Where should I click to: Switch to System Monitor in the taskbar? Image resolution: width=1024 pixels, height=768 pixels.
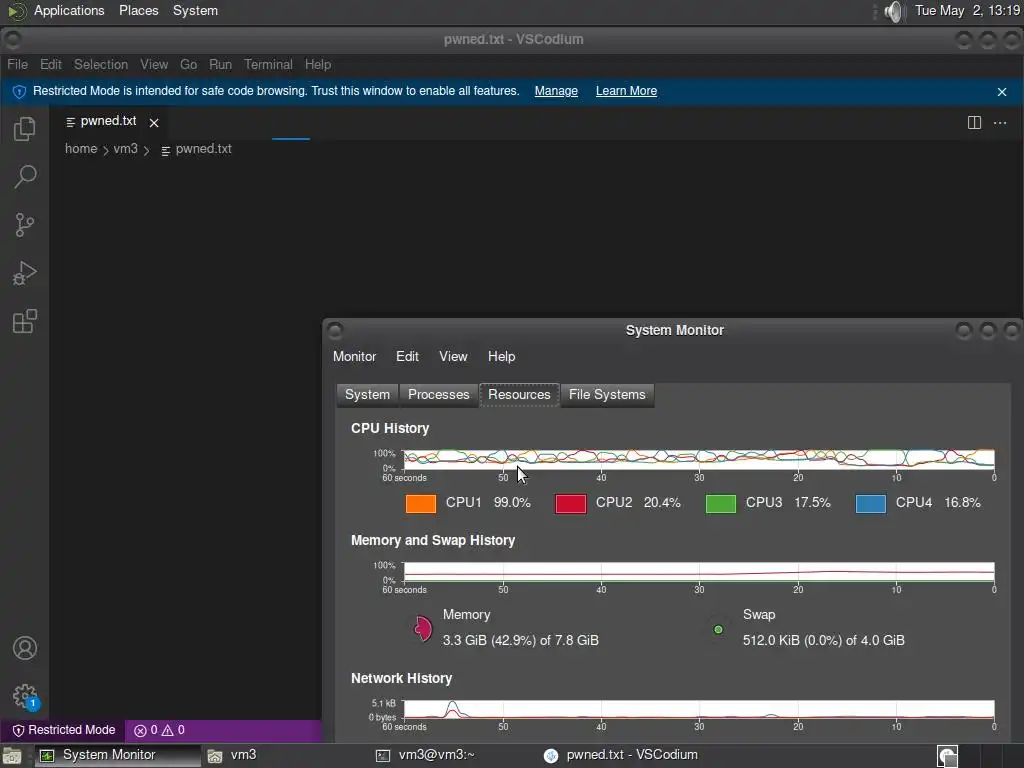(118, 756)
